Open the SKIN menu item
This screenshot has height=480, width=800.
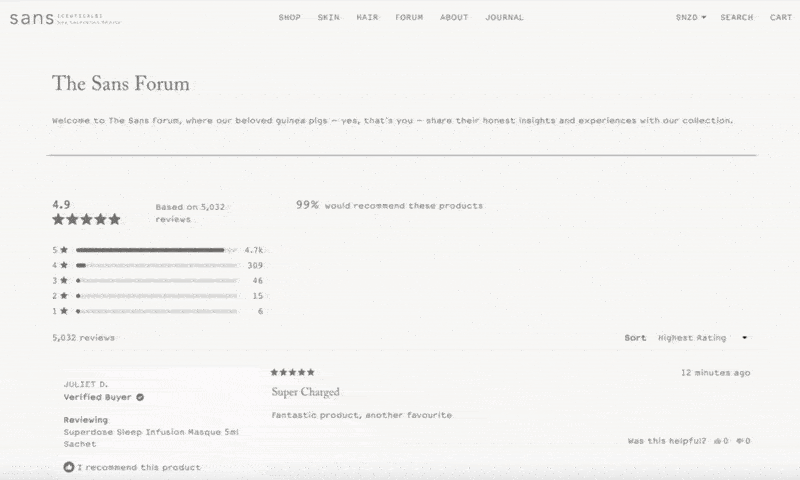(328, 17)
